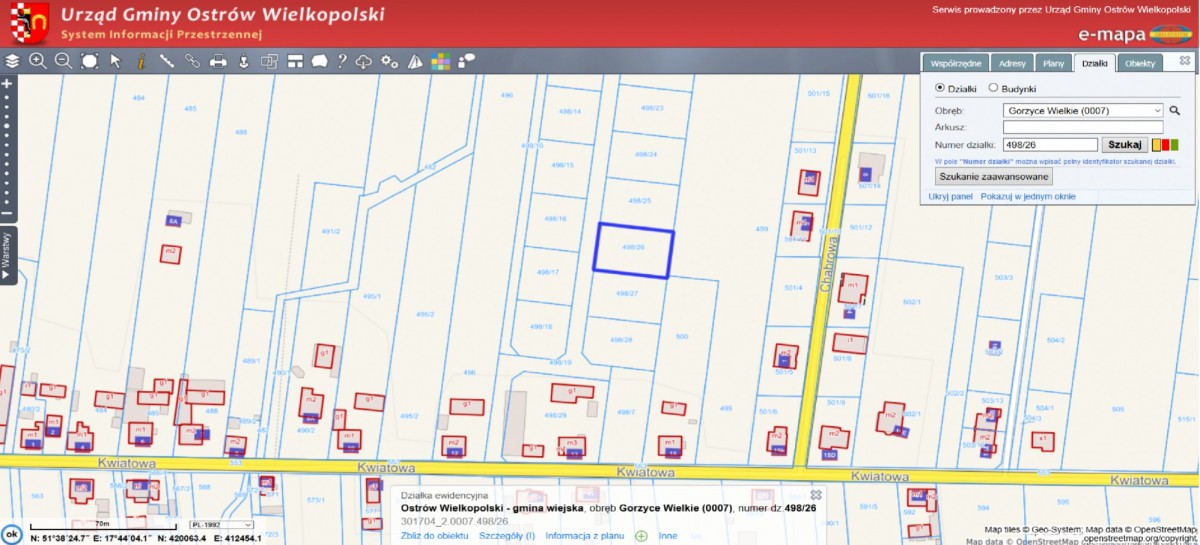The width and height of the screenshot is (1200, 545).
Task: Activate the zoom in magnifier tool
Action: [x=38, y=61]
